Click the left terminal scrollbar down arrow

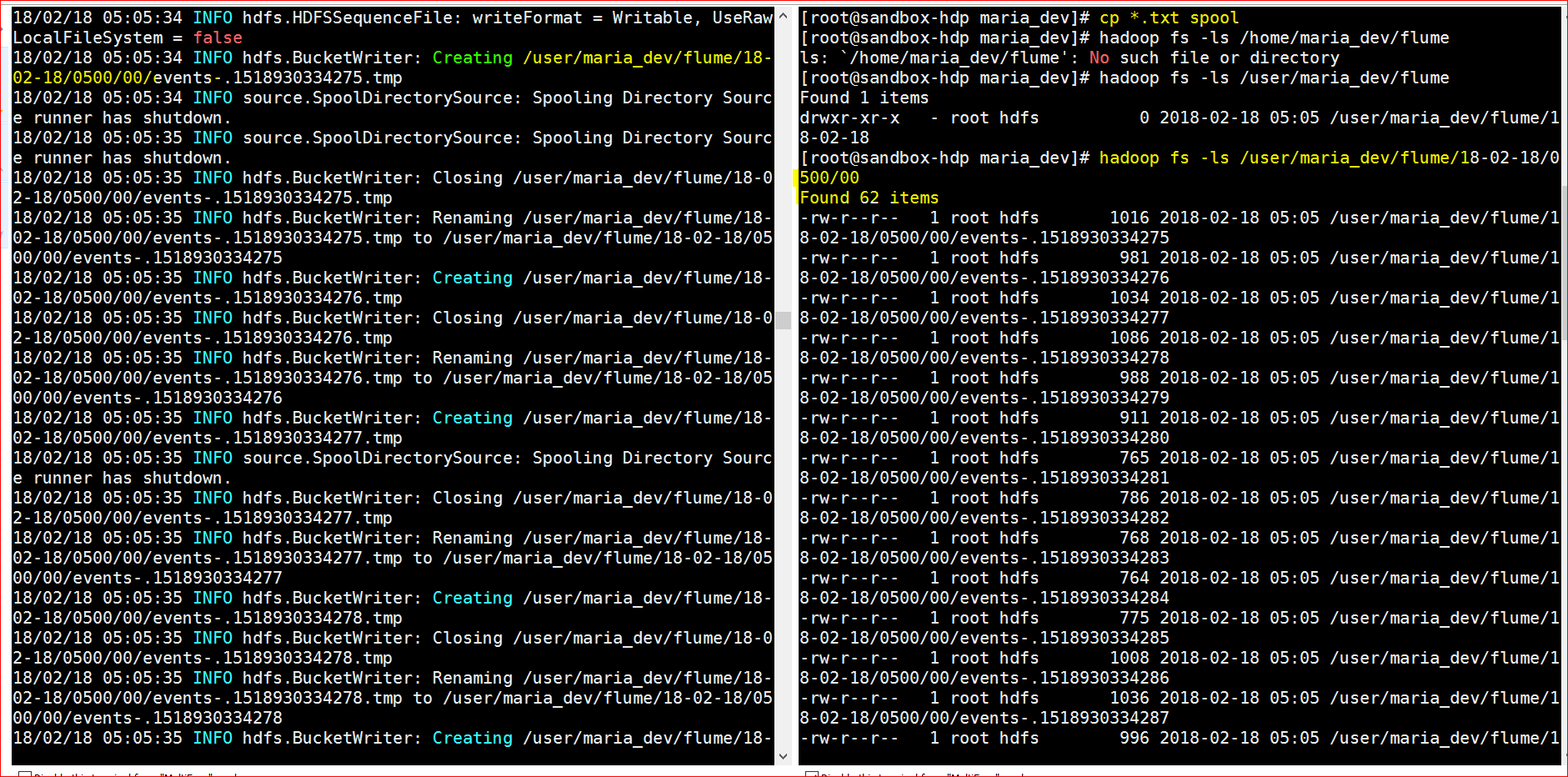pos(783,756)
